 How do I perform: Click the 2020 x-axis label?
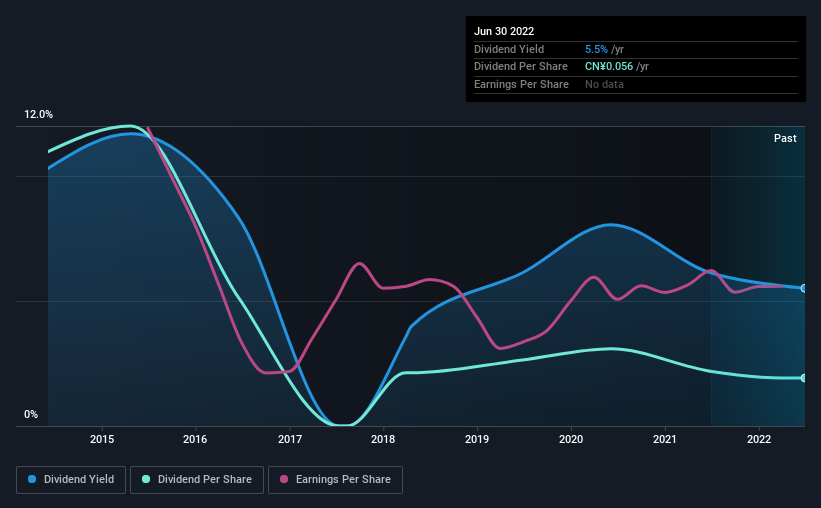pyautogui.click(x=571, y=439)
